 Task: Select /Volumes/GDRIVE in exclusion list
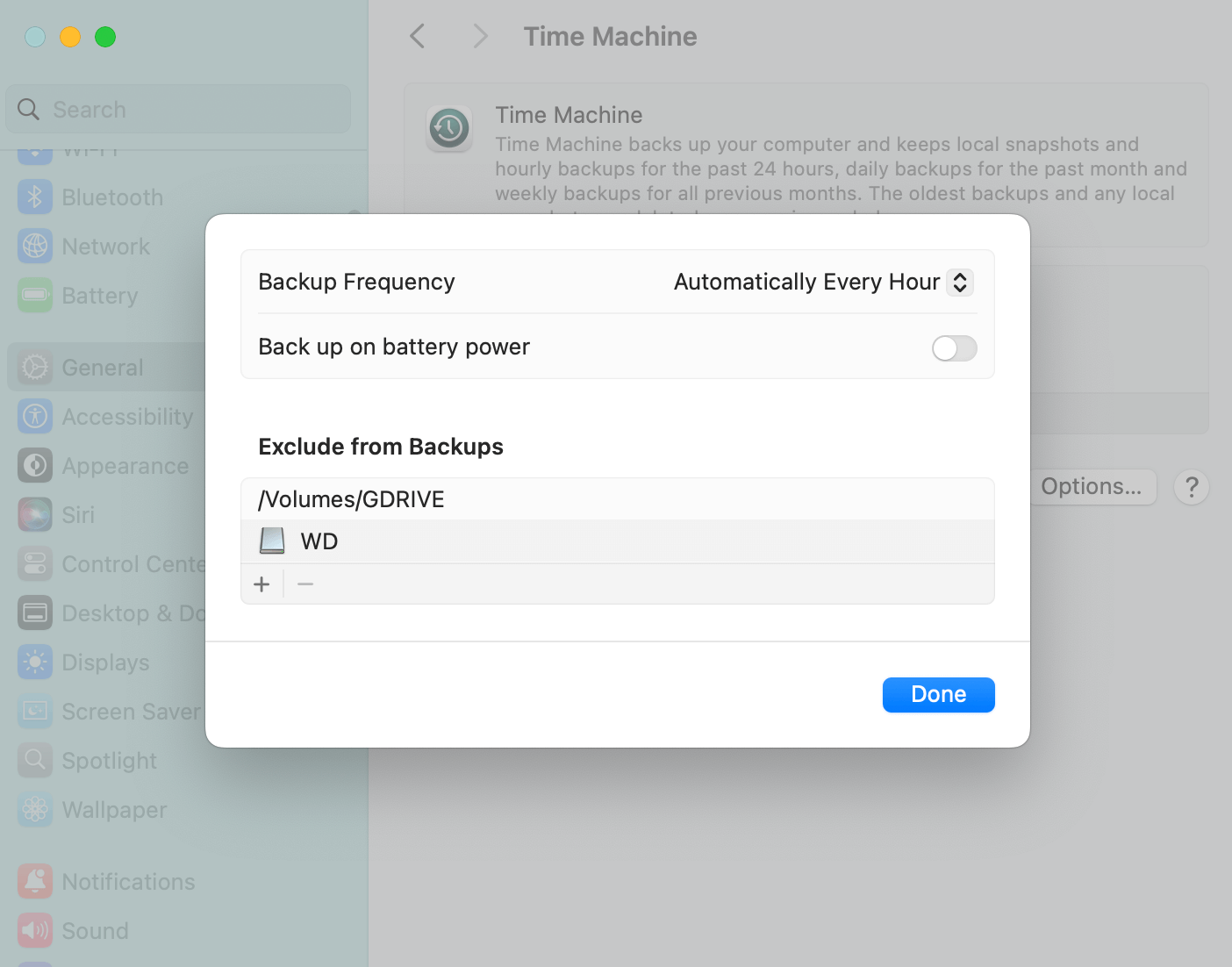pos(351,499)
